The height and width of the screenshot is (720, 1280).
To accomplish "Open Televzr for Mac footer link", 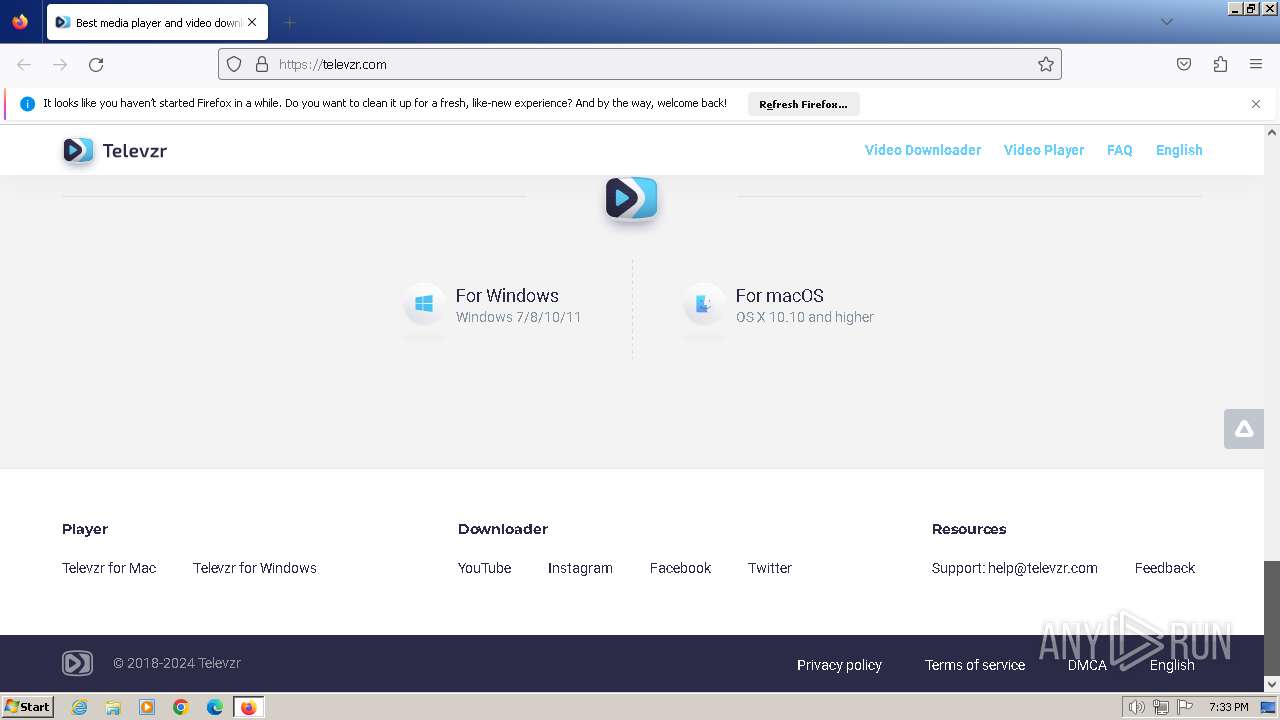I will 109,568.
